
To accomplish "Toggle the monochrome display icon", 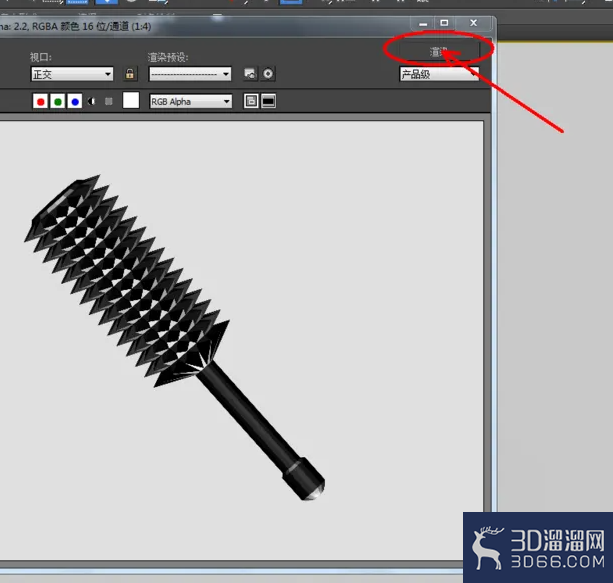I will (109, 102).
